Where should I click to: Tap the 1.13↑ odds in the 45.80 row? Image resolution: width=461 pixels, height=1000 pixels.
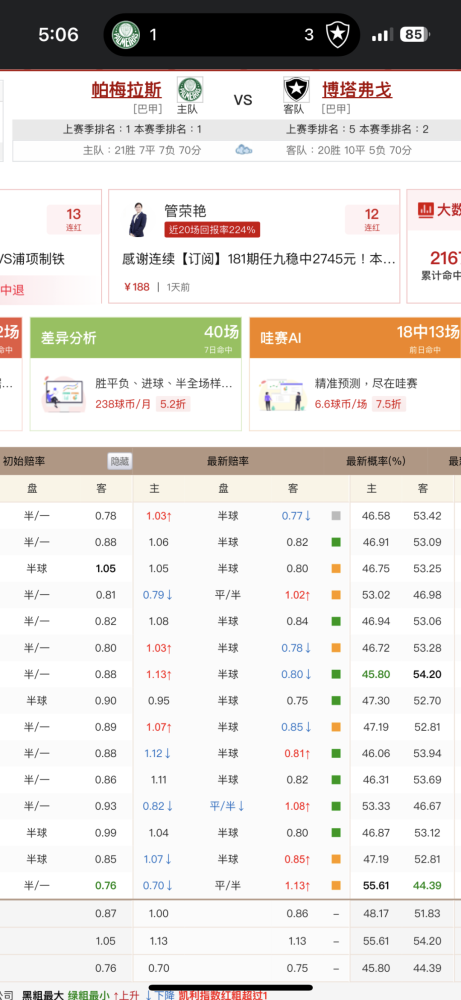click(x=159, y=674)
